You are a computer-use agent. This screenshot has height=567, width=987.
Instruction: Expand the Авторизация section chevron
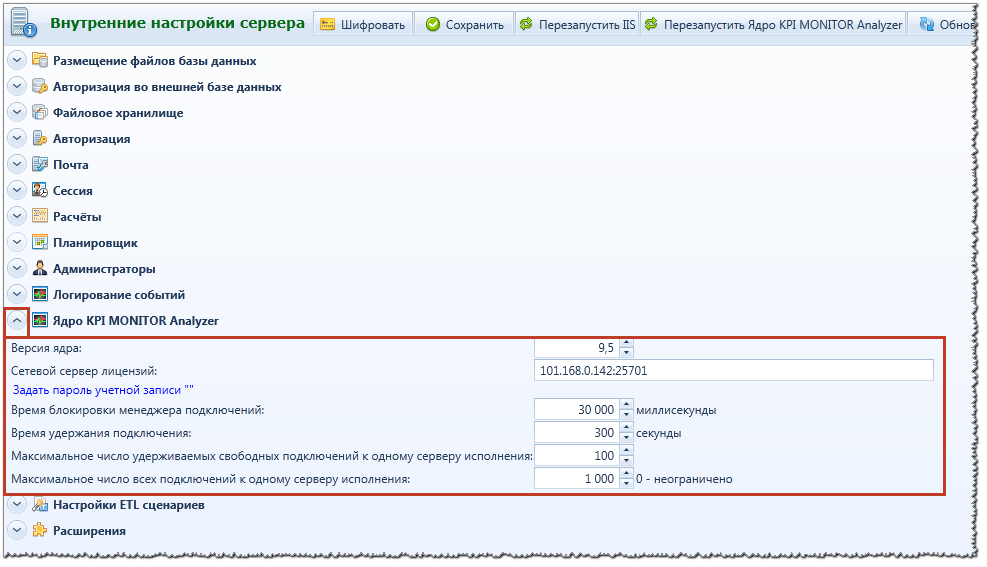pyautogui.click(x=17, y=138)
